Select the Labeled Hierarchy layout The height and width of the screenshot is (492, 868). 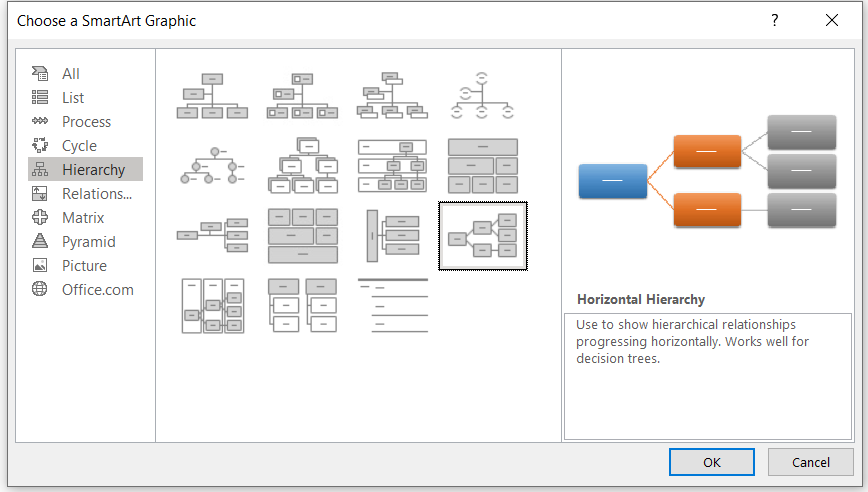coord(392,165)
